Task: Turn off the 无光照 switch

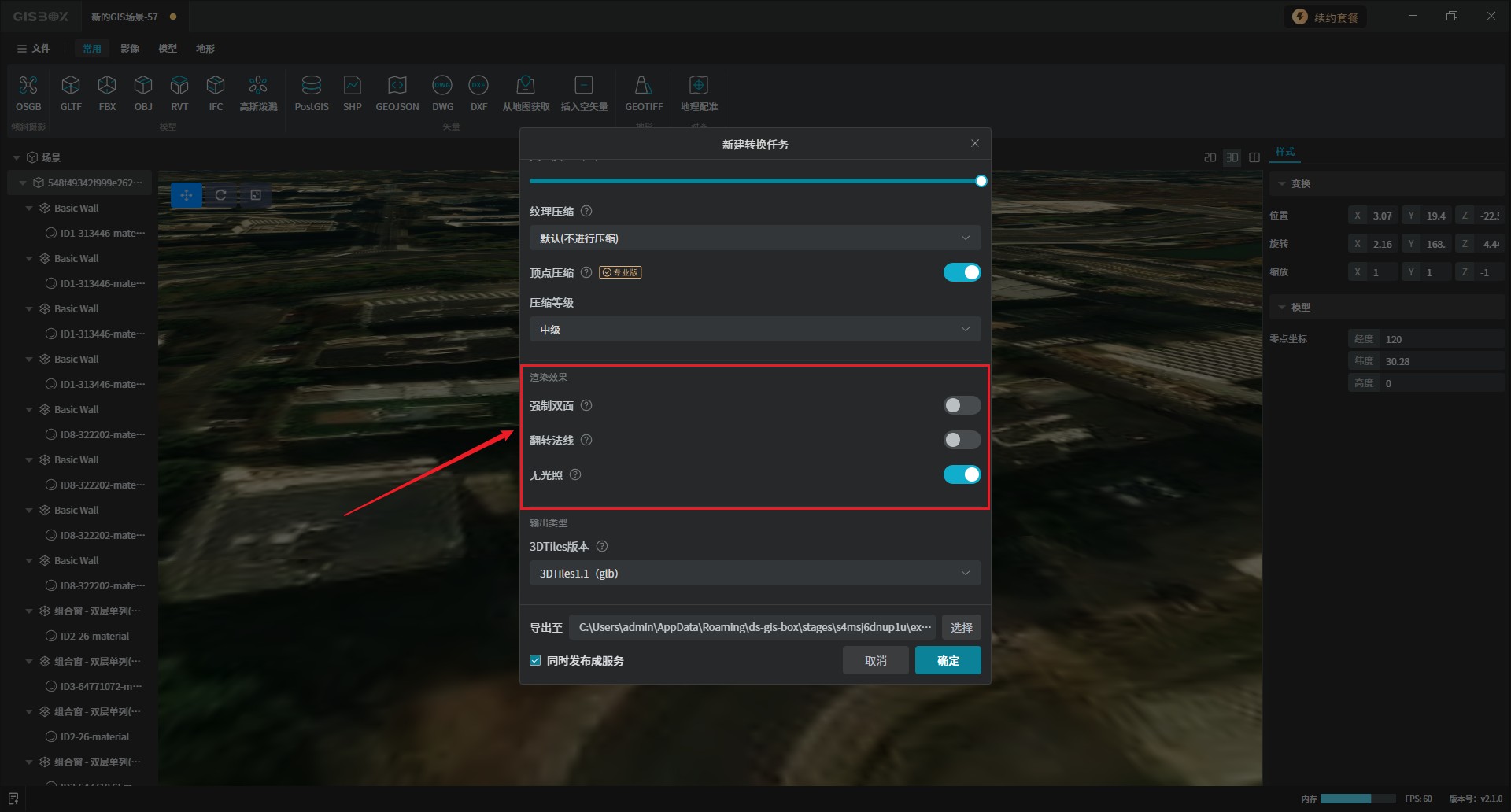Action: tap(962, 474)
